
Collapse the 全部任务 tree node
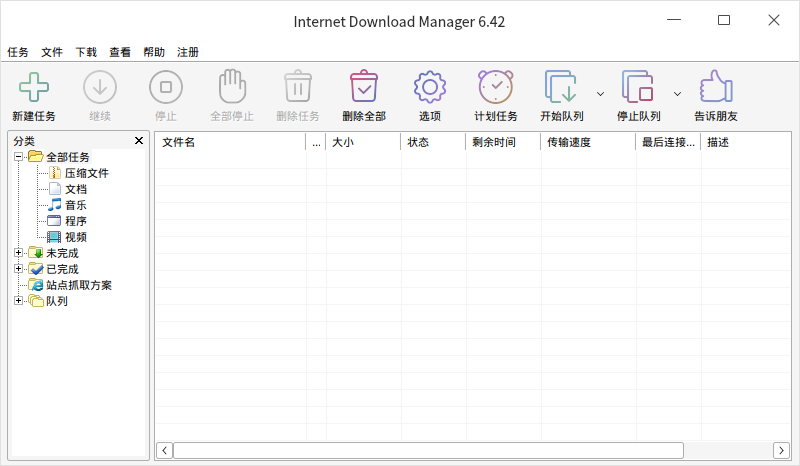(18, 157)
